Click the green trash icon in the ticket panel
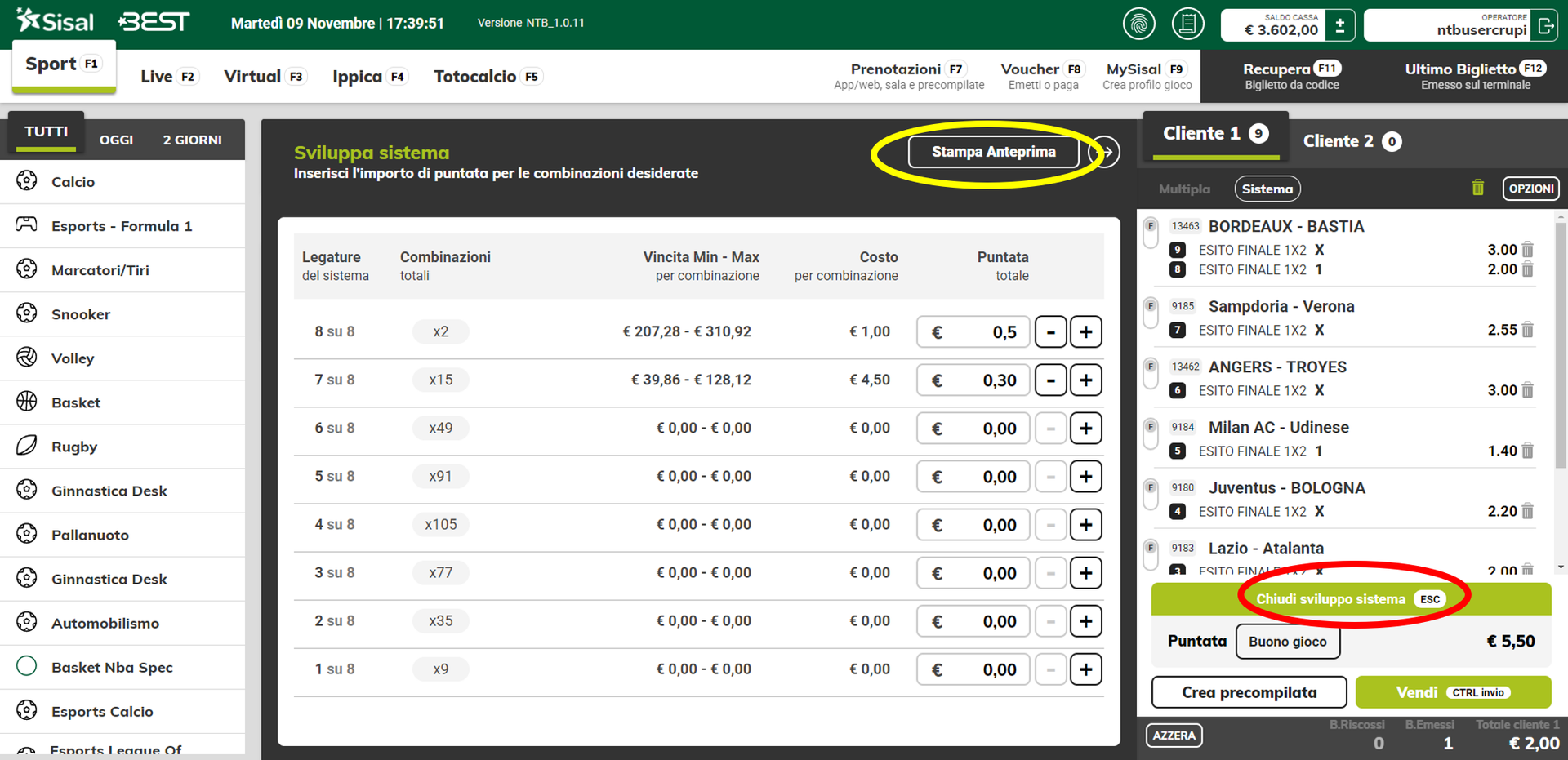The height and width of the screenshot is (760, 1568). coord(1478,188)
